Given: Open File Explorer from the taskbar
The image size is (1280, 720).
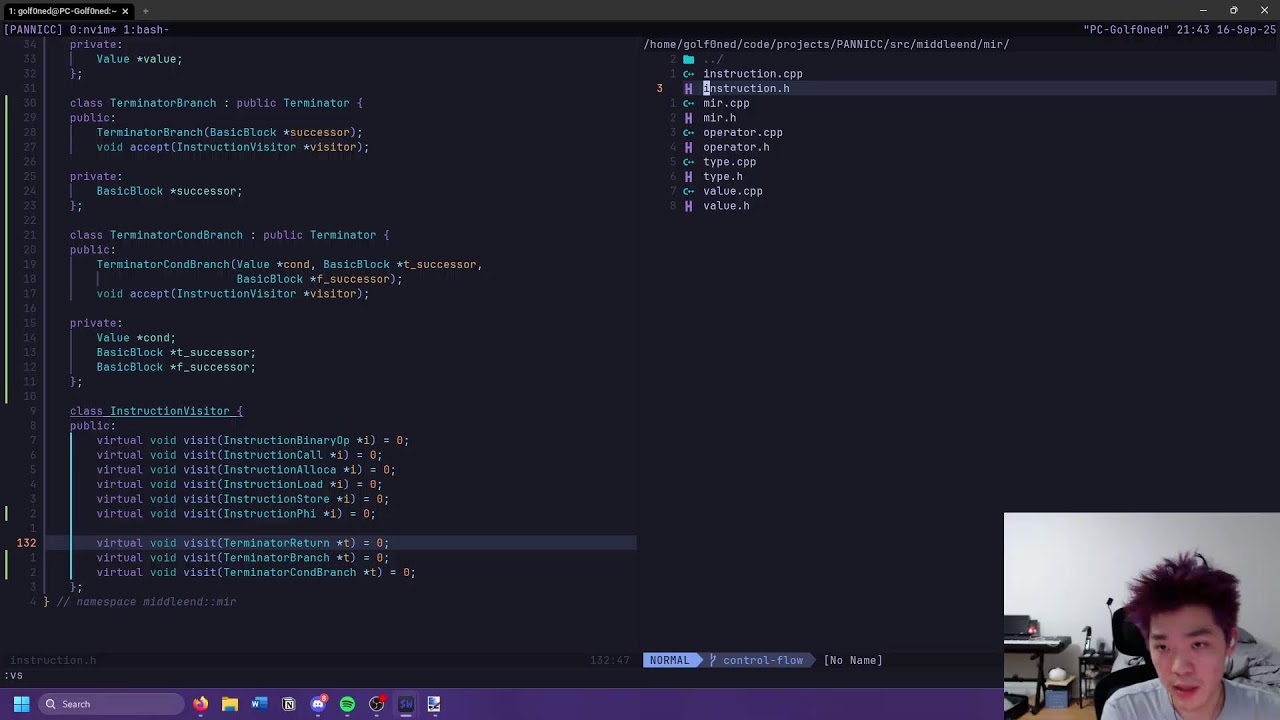Looking at the screenshot, I should click(x=230, y=704).
